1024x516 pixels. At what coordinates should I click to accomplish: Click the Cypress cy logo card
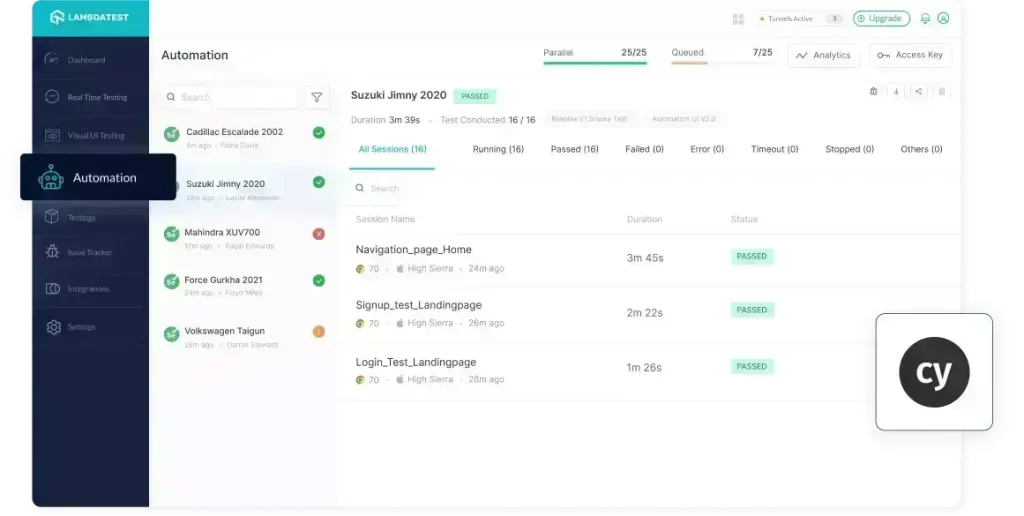coord(934,372)
